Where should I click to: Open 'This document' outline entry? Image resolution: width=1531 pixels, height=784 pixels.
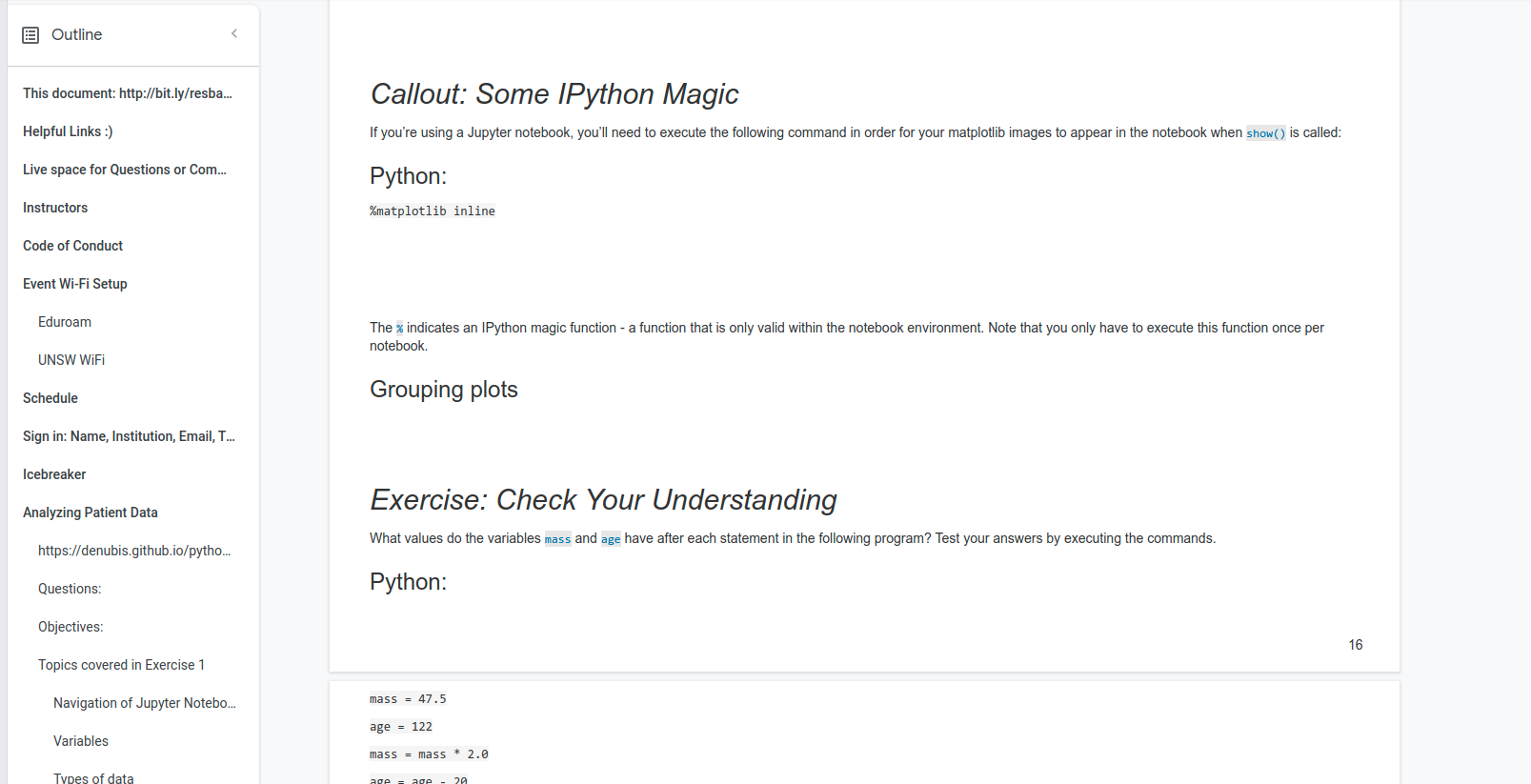(127, 93)
